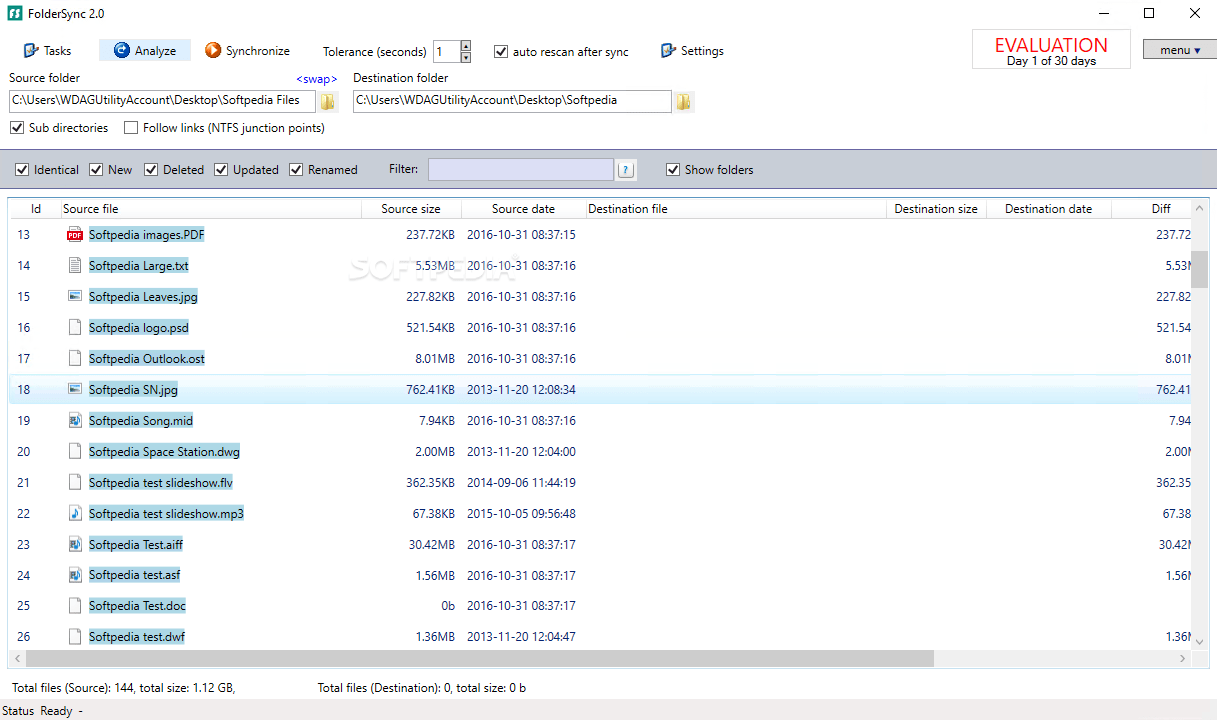Open the filter help button
The width and height of the screenshot is (1217, 720).
(x=626, y=170)
